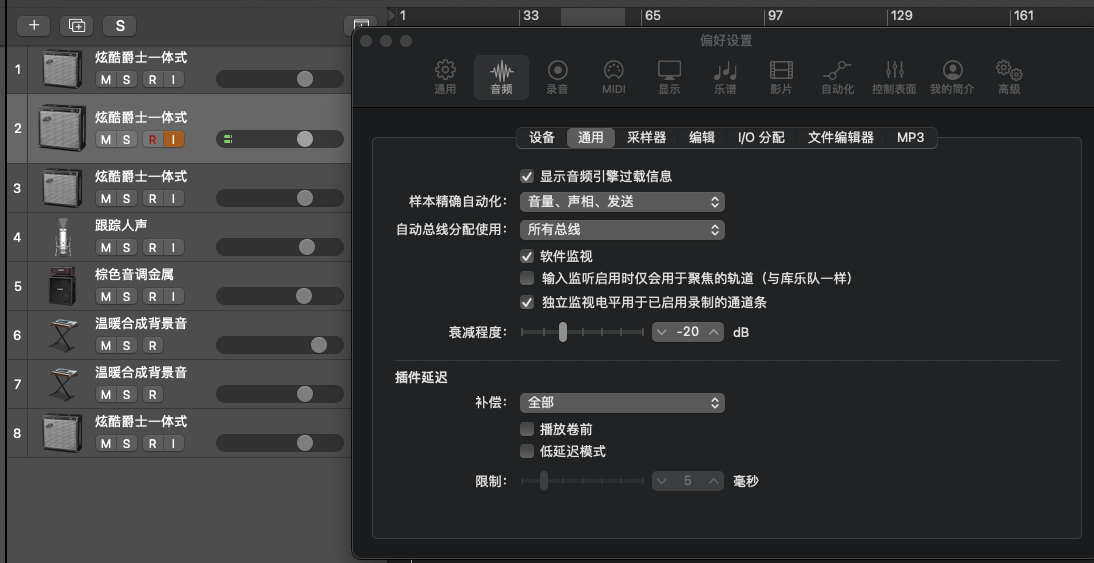Mute track 1 with M button

[x=105, y=80]
